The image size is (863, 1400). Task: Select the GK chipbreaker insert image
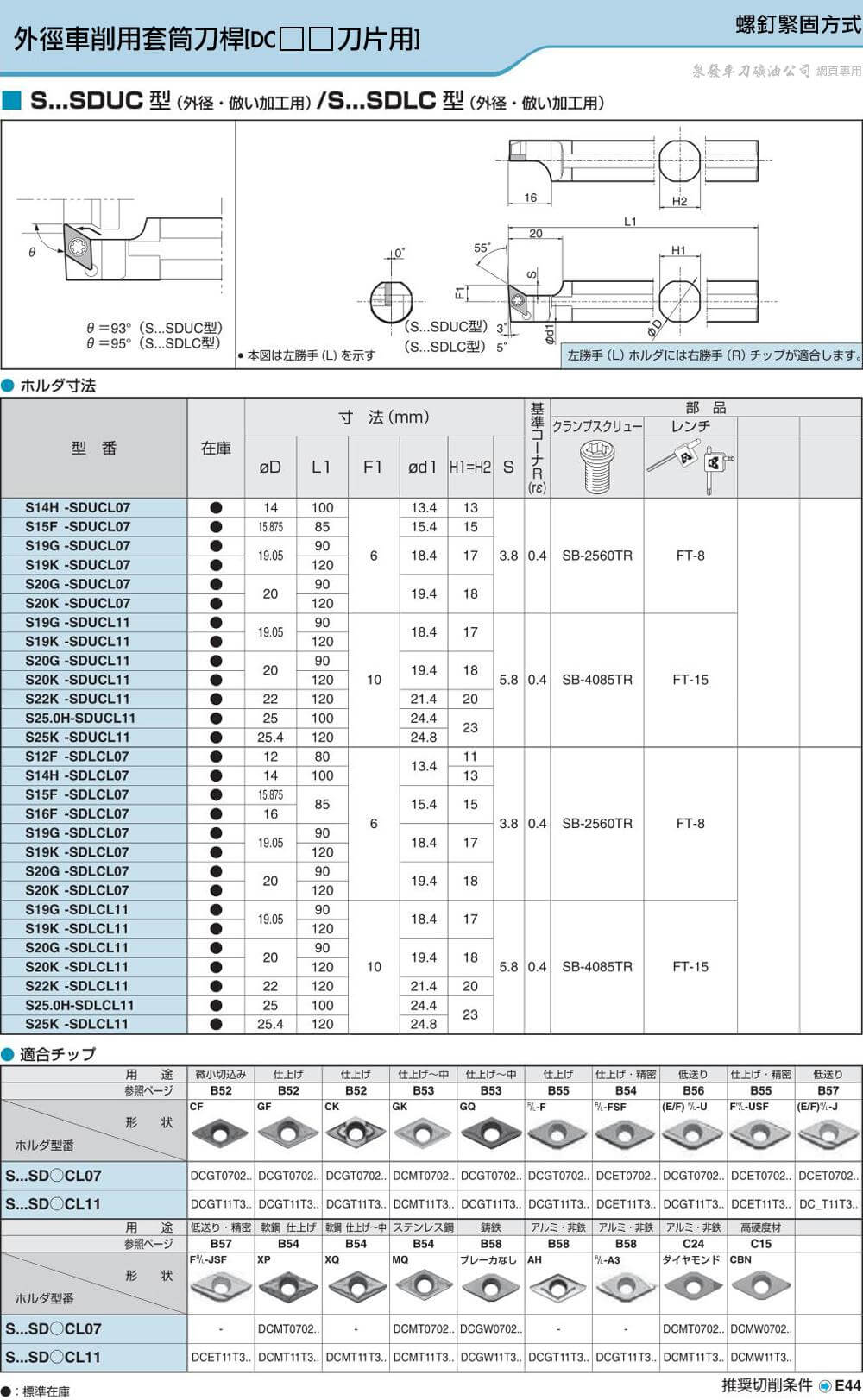[422, 1133]
